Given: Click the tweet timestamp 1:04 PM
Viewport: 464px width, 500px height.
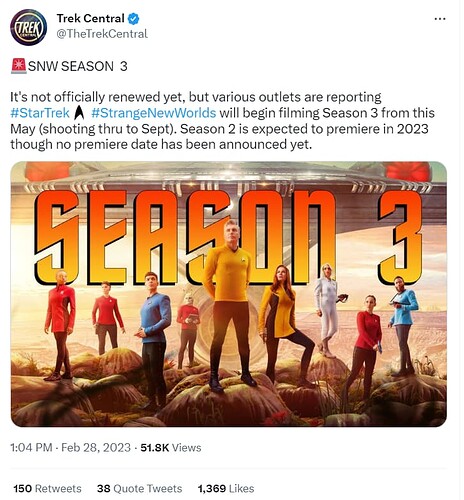Looking at the screenshot, I should pyautogui.click(x=31, y=447).
